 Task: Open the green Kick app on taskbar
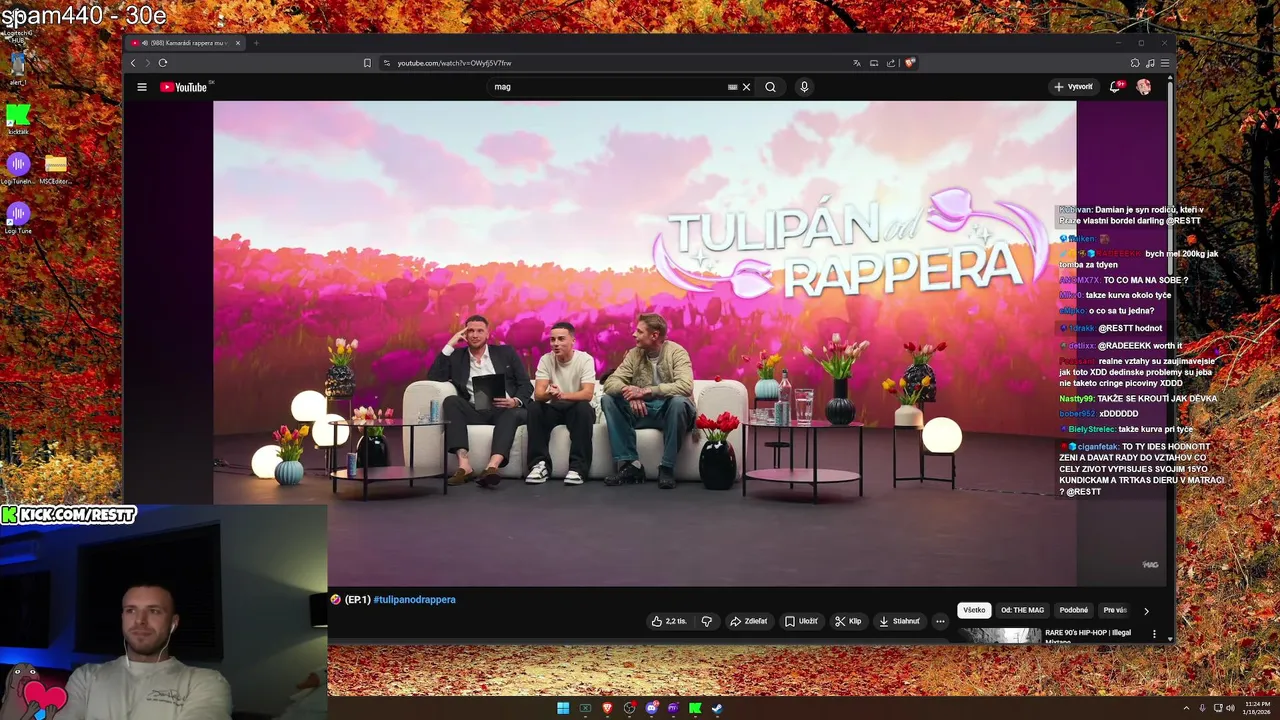tap(695, 708)
